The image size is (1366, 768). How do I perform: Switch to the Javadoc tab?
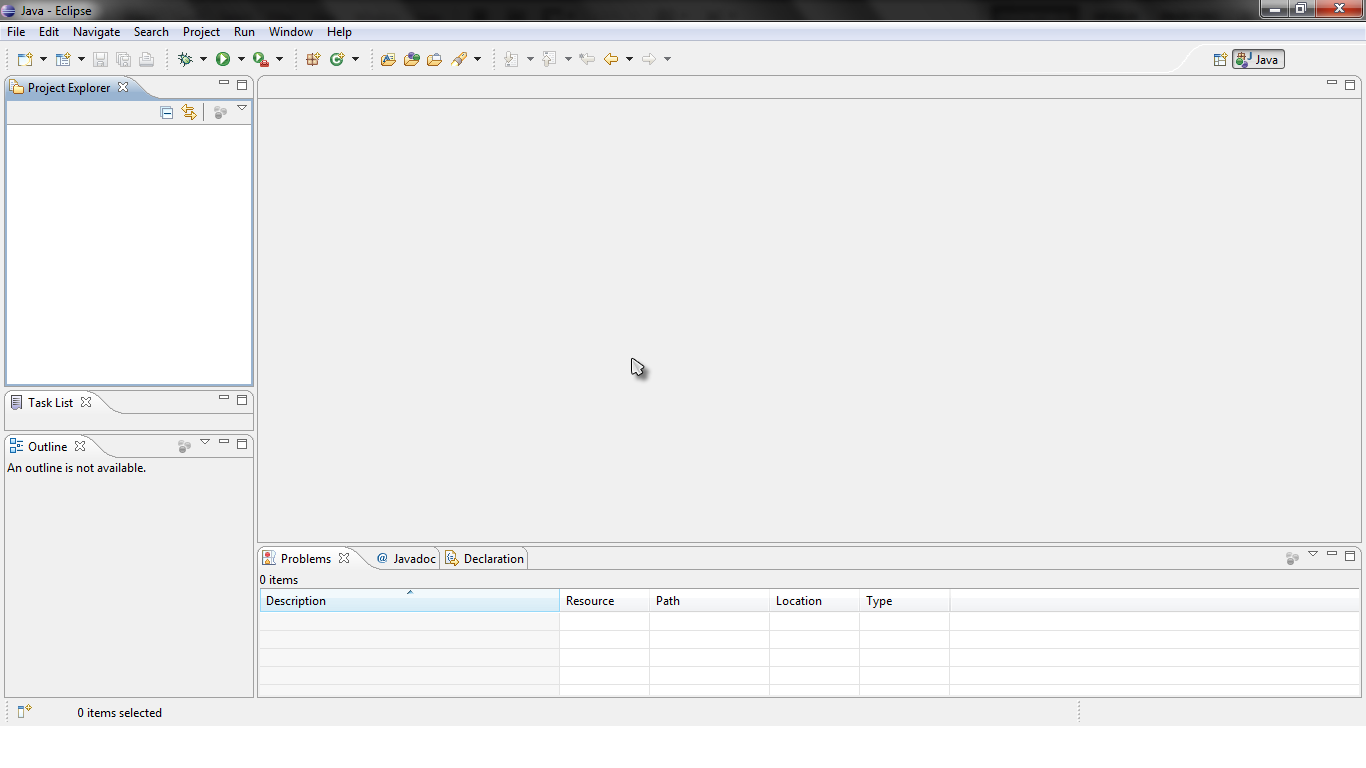(406, 559)
